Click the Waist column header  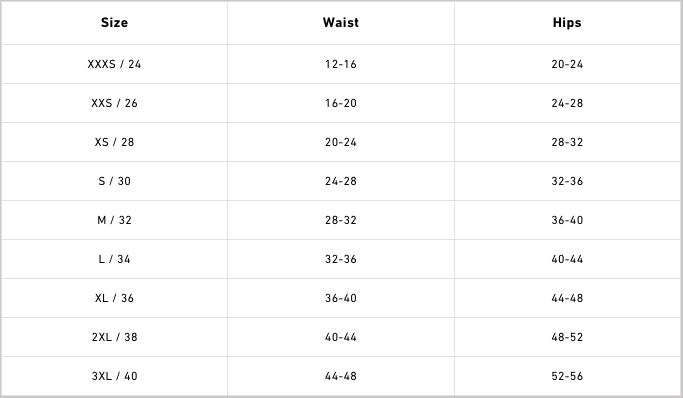[x=341, y=23]
